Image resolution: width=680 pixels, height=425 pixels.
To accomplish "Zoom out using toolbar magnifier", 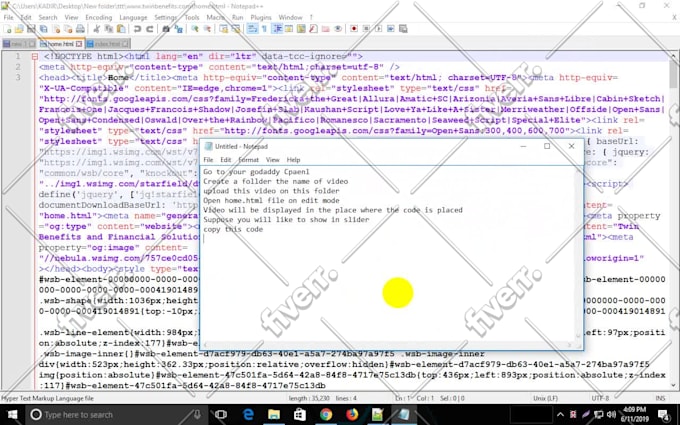I will 207,29.
